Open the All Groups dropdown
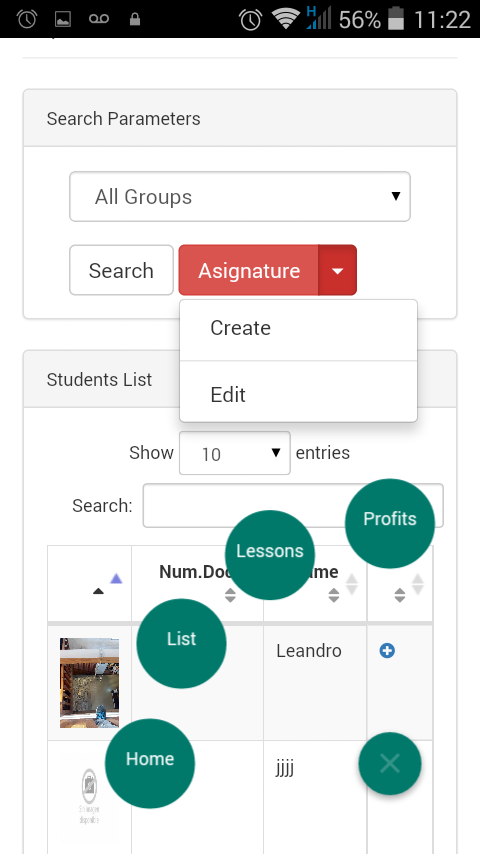This screenshot has height=854, width=480. pyautogui.click(x=240, y=197)
